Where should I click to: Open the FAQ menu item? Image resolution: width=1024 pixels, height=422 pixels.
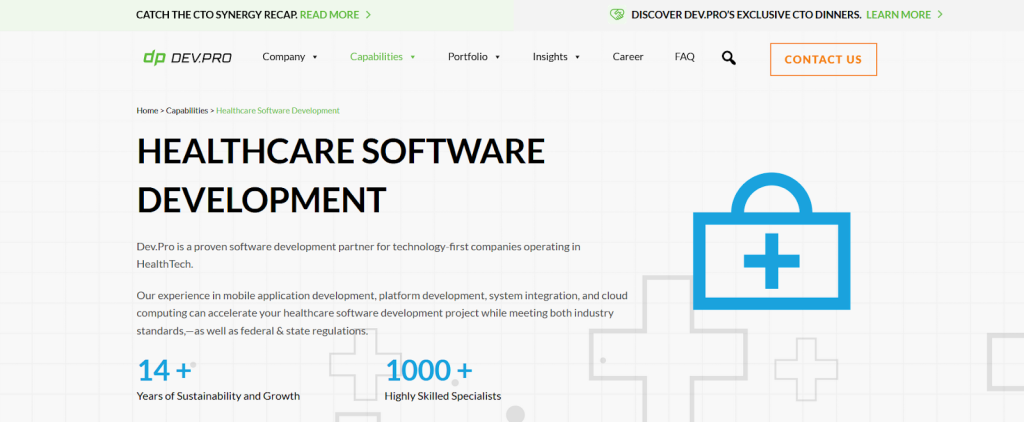pyautogui.click(x=684, y=57)
